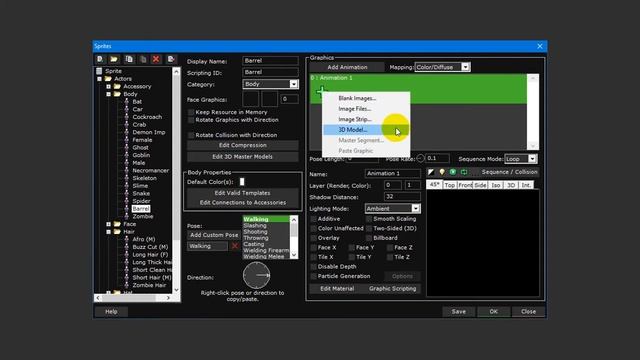Click the toolbar icon right of red X

(171, 59)
